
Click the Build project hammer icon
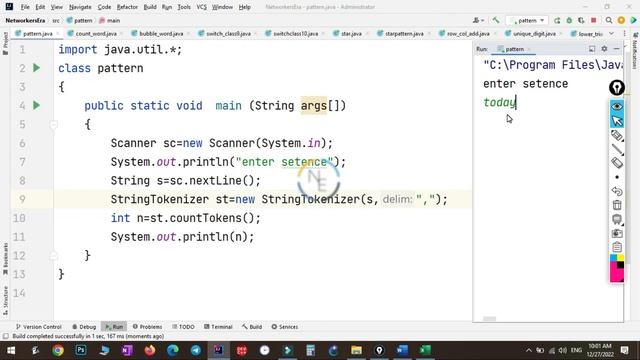pyautogui.click(x=496, y=20)
